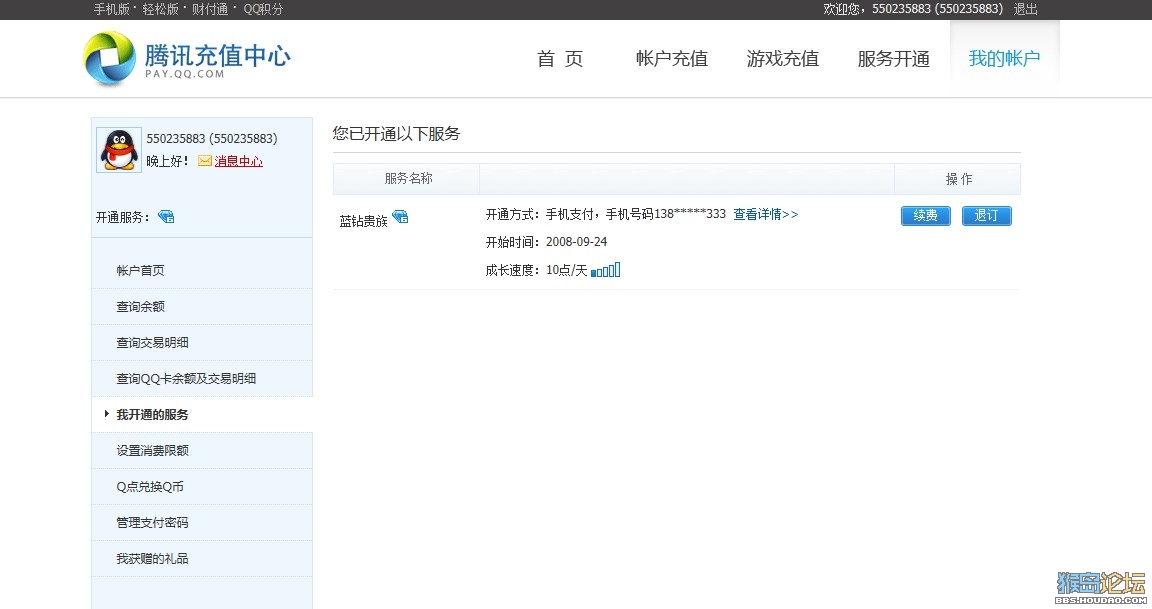Click the 成长速度：10点/天 text
Screen dimensions: 1152x609
[x=536, y=270]
